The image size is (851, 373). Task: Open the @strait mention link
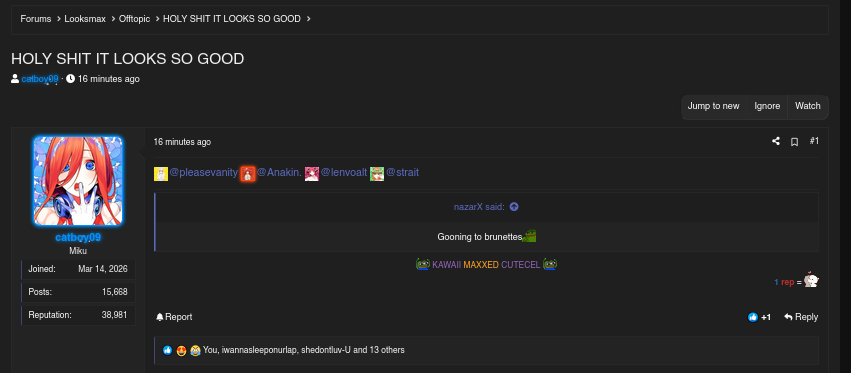[402, 173]
